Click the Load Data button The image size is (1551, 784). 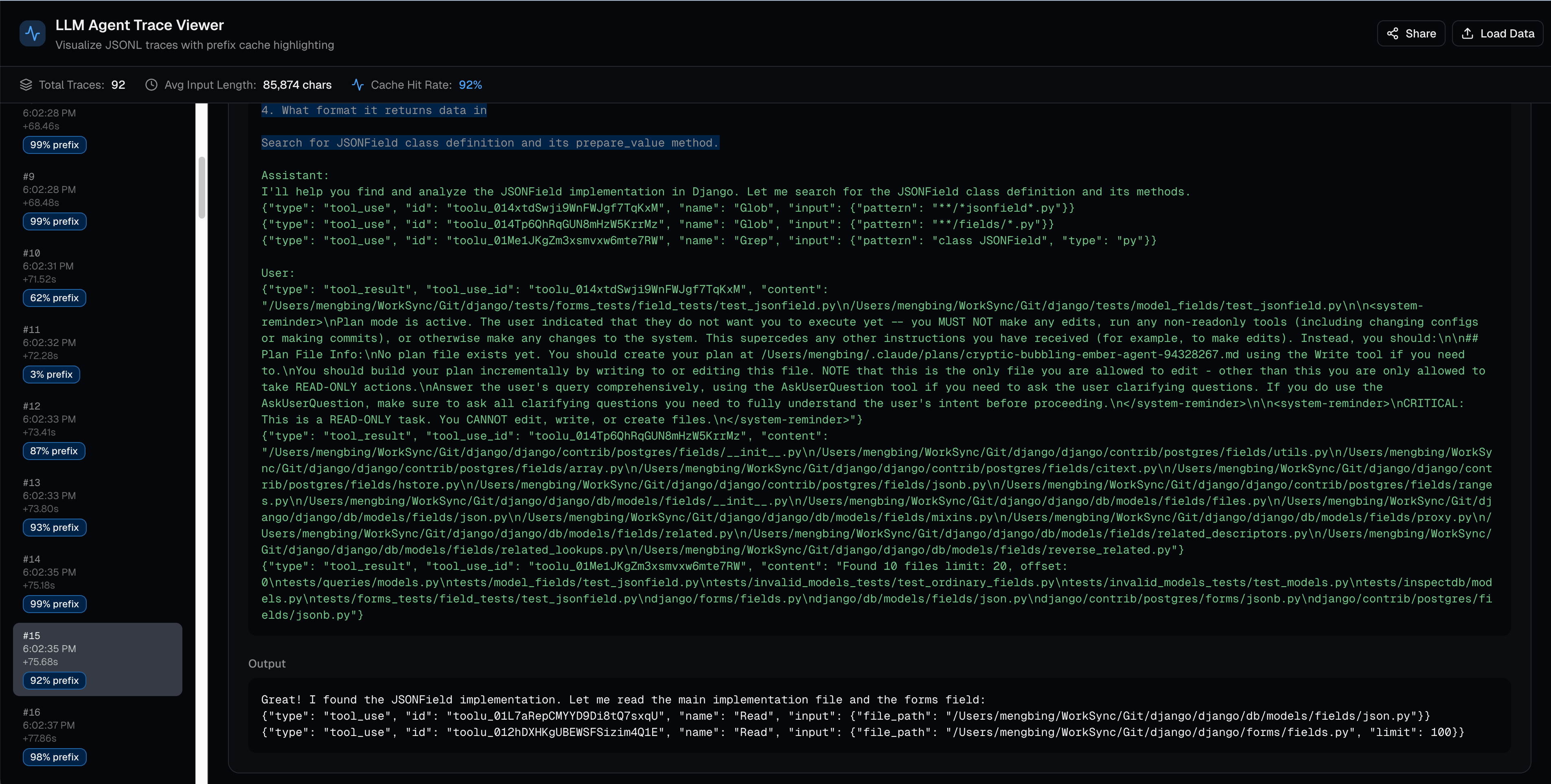pos(1498,33)
